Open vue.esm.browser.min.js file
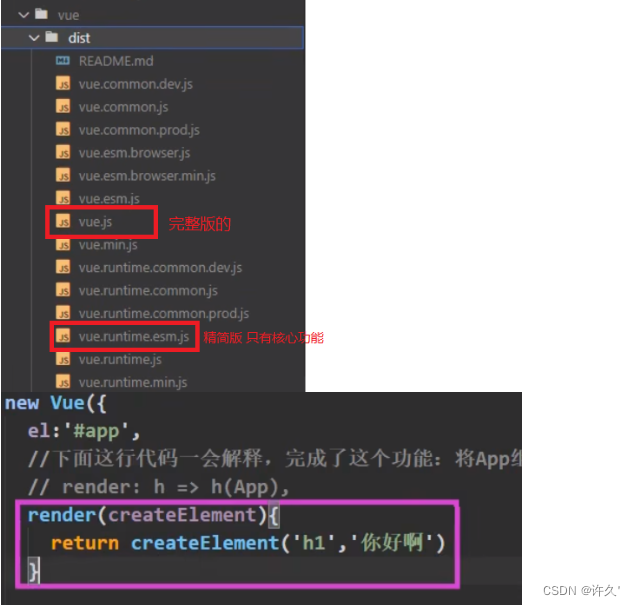635x606 pixels. (x=147, y=176)
